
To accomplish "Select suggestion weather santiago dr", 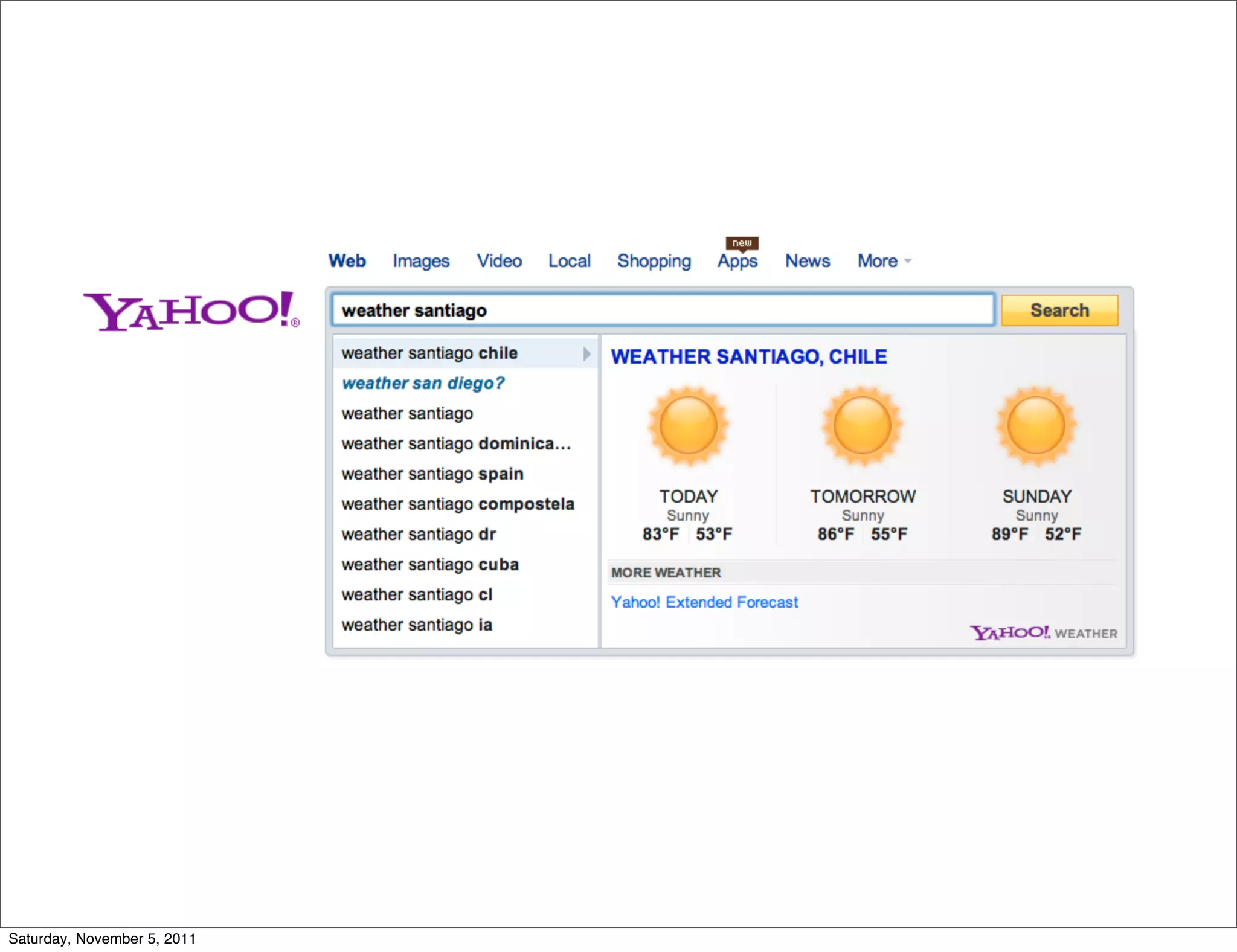I will click(x=465, y=535).
